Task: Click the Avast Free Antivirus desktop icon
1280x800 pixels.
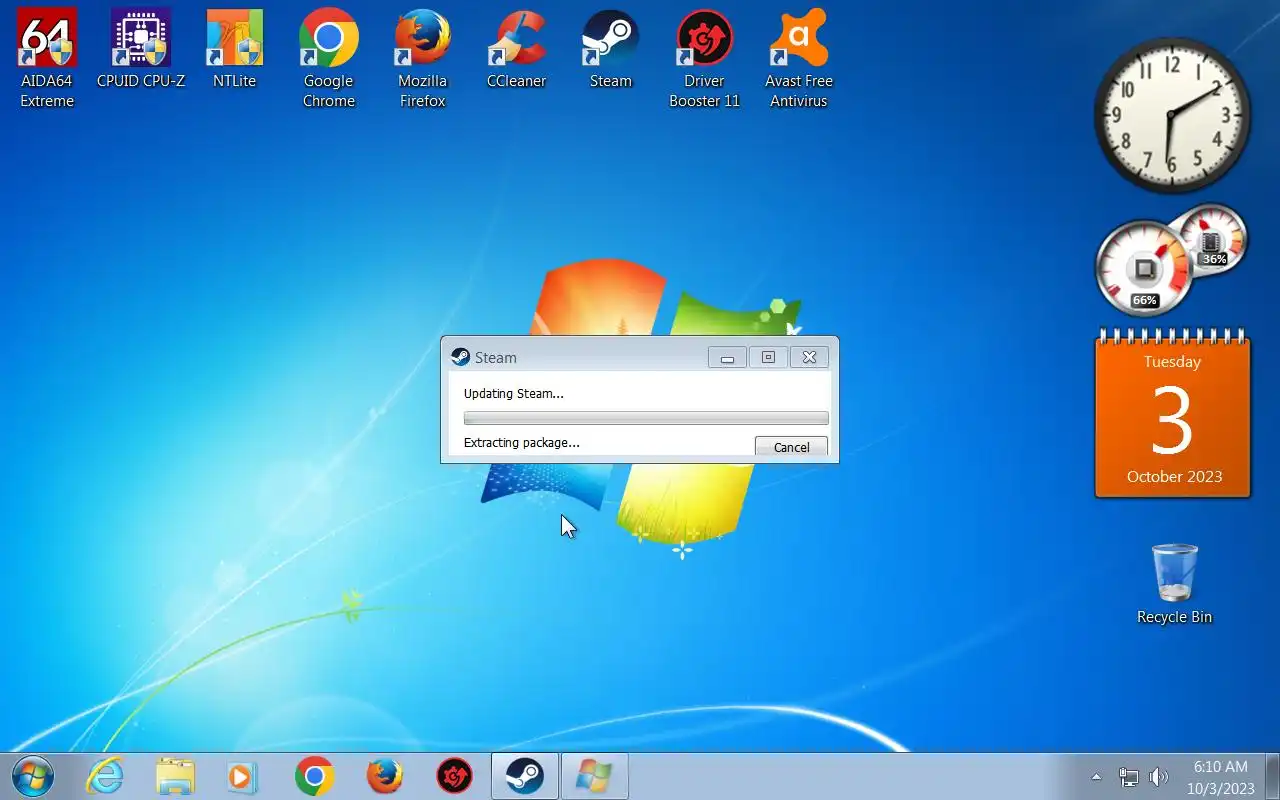Action: point(799,58)
